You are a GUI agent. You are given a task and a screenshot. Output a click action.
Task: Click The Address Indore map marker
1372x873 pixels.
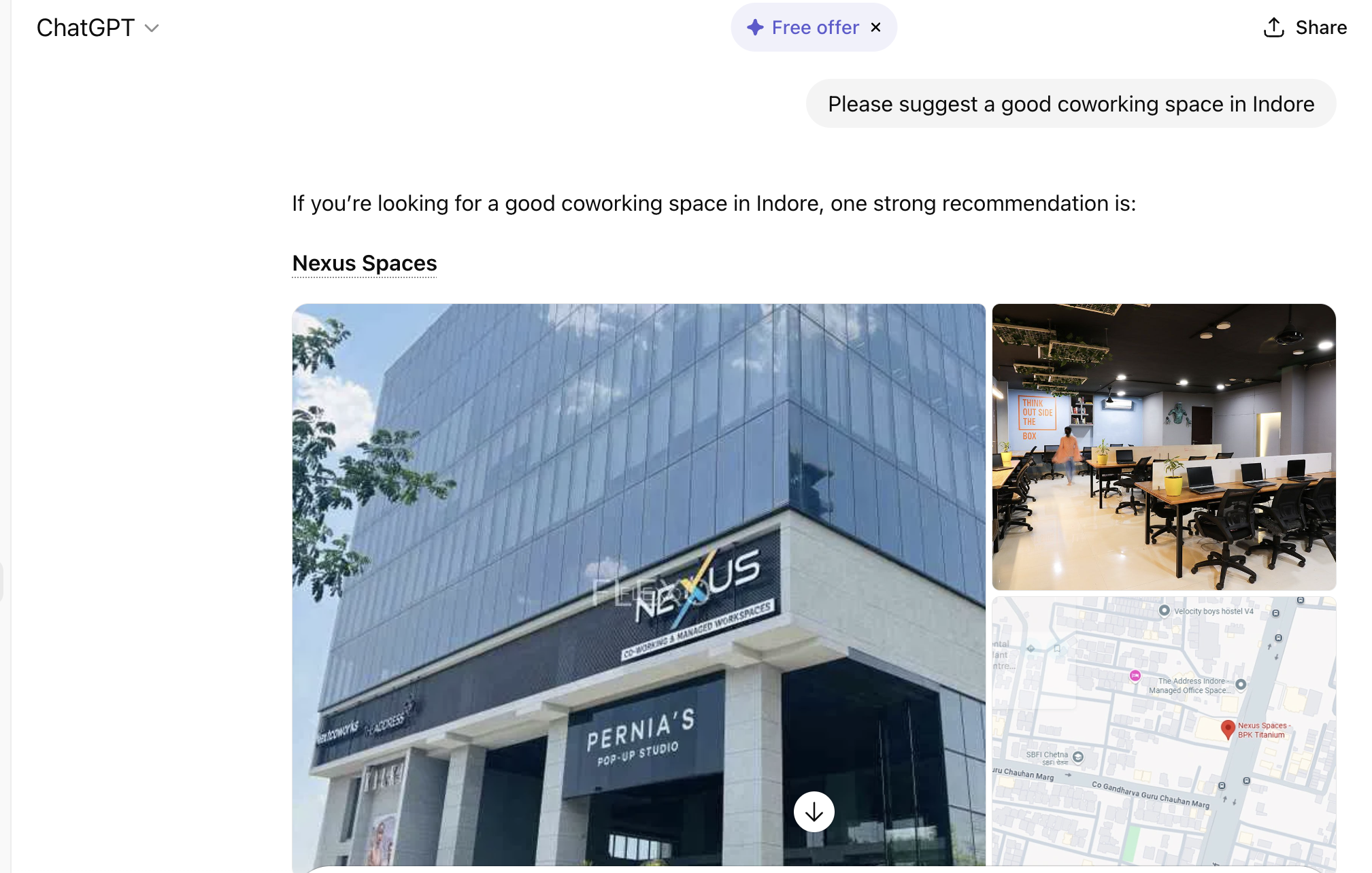pyautogui.click(x=1241, y=685)
